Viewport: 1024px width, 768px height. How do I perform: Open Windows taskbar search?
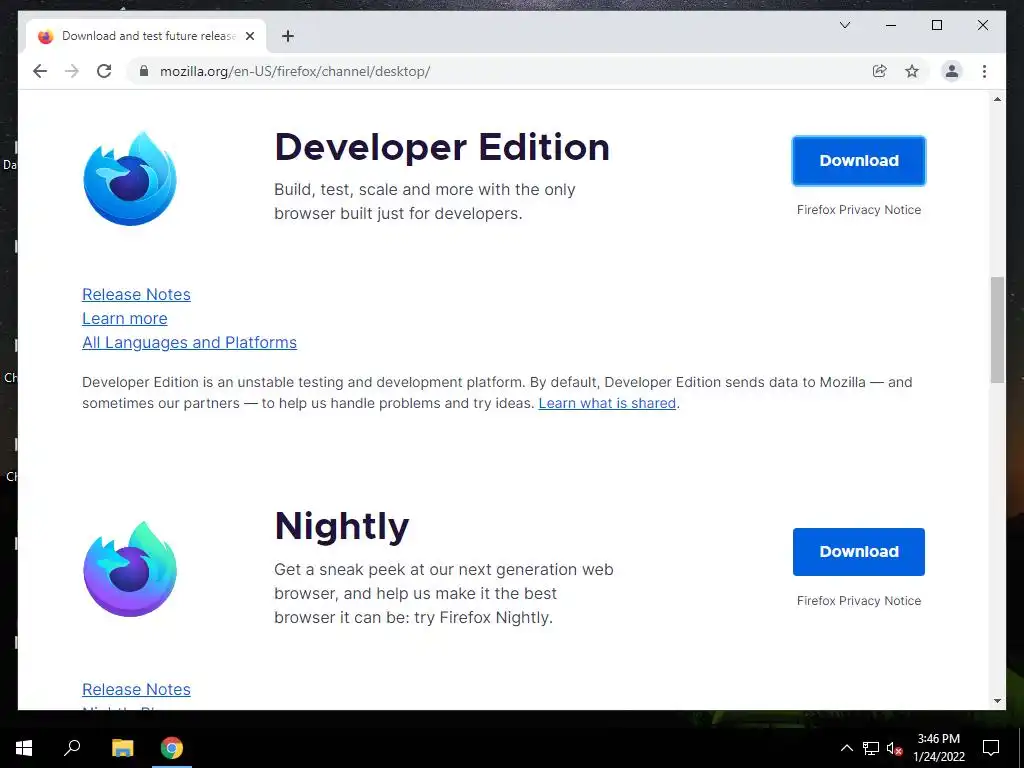72,748
